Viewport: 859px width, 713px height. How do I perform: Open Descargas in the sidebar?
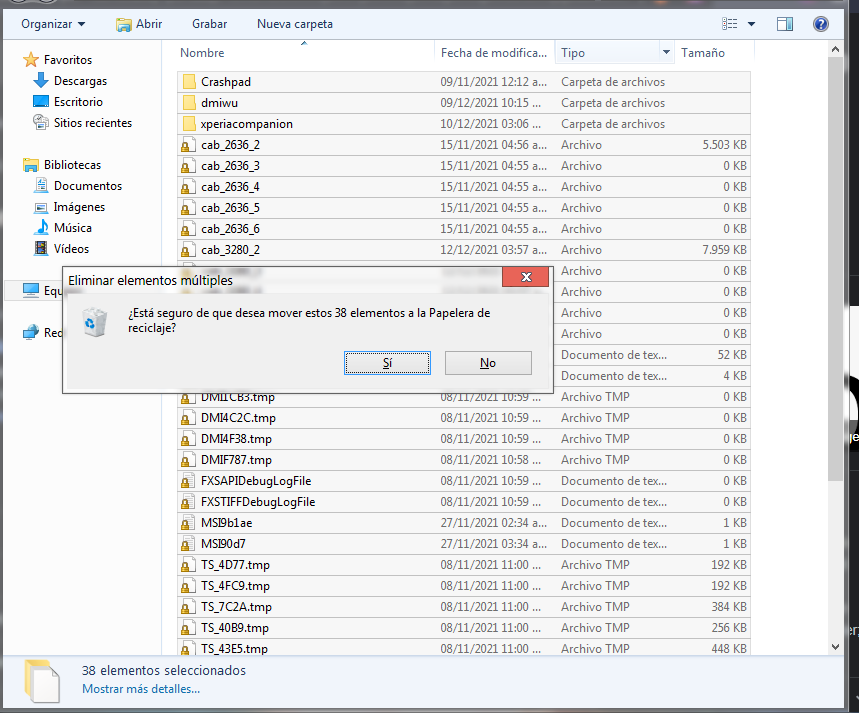pos(80,81)
